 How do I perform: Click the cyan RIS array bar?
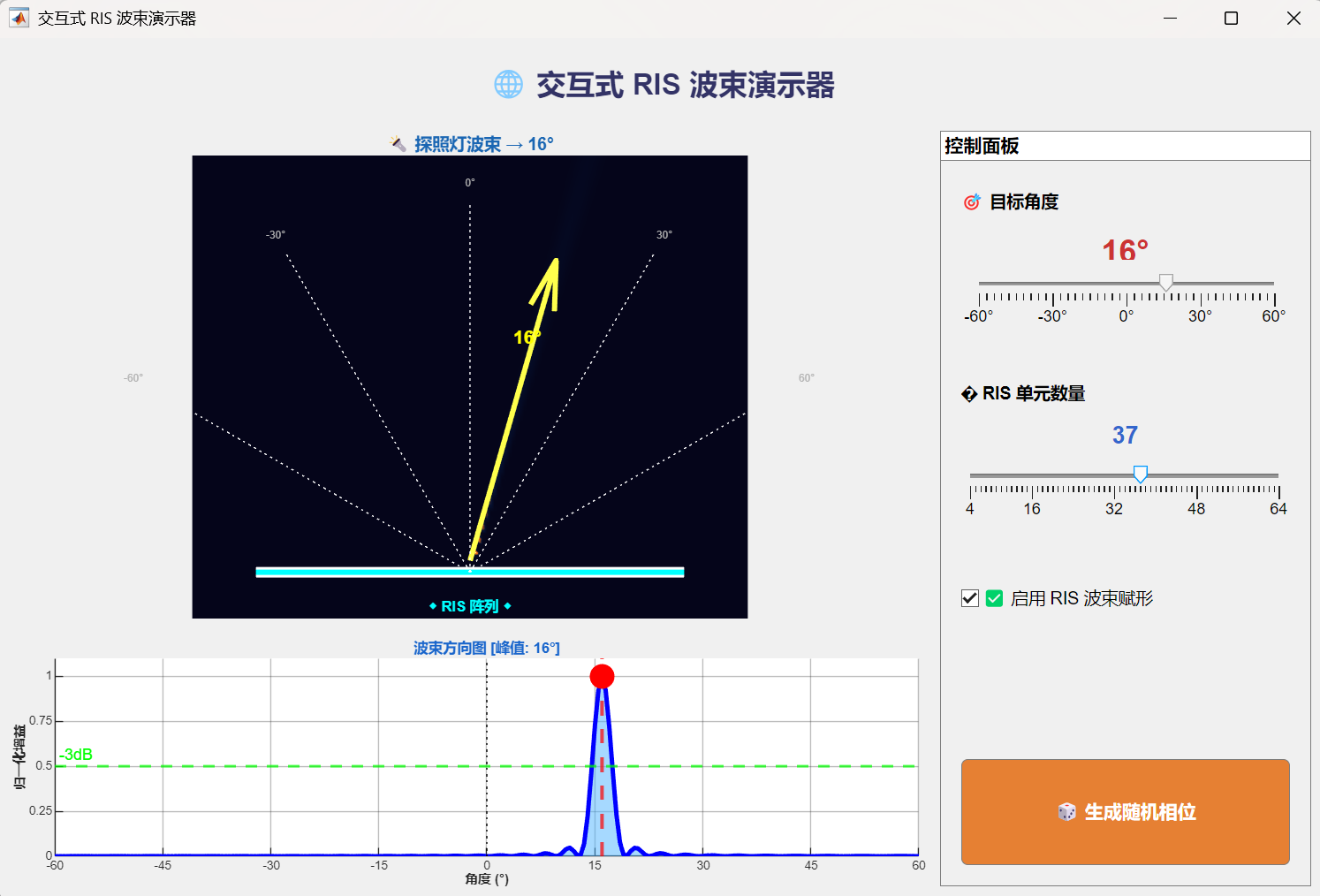469,573
